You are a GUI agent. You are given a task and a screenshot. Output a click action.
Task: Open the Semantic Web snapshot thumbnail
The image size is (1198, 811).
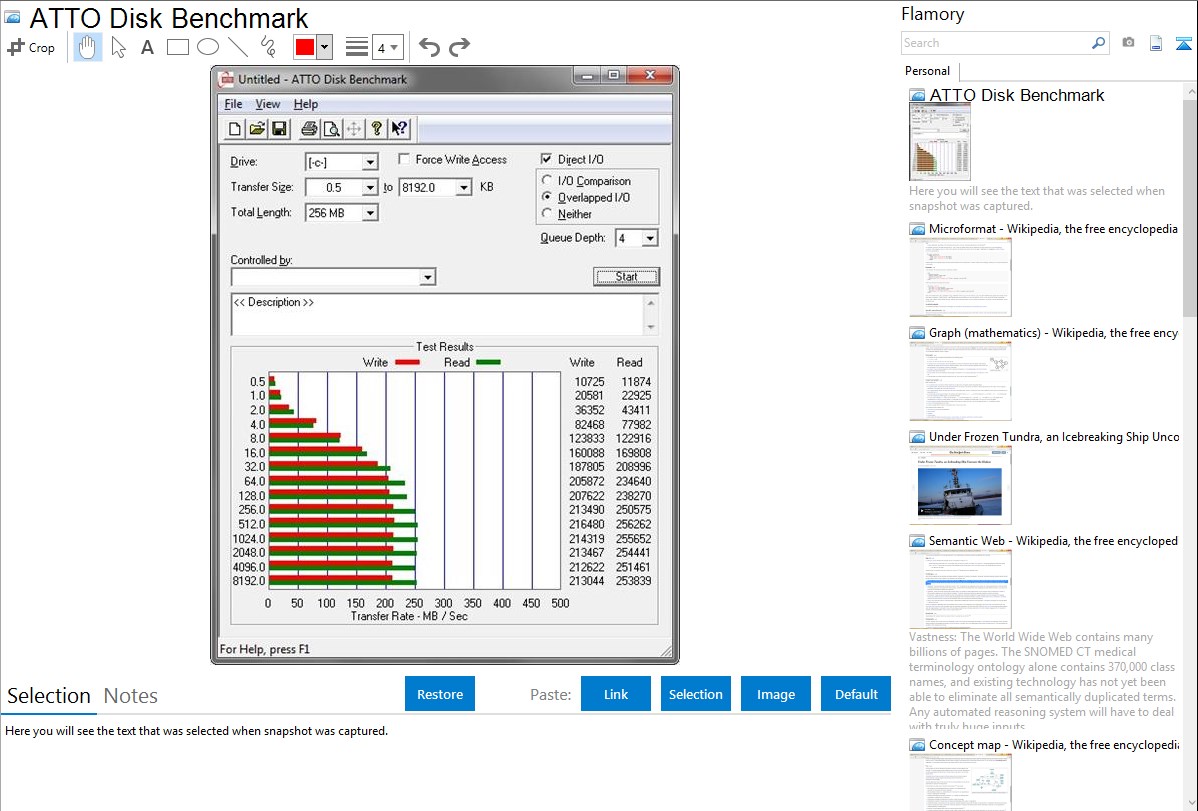coord(960,589)
